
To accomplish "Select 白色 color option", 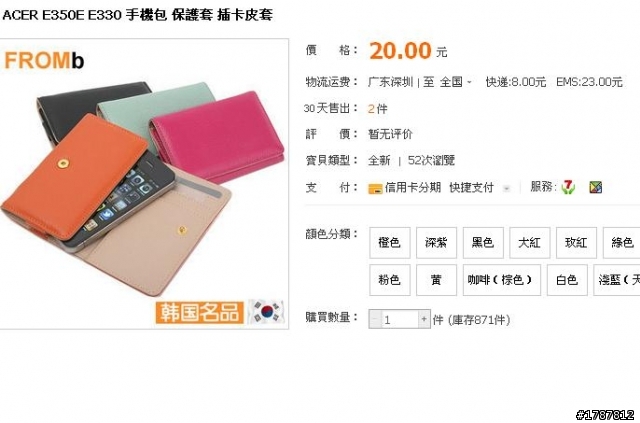I will [567, 280].
